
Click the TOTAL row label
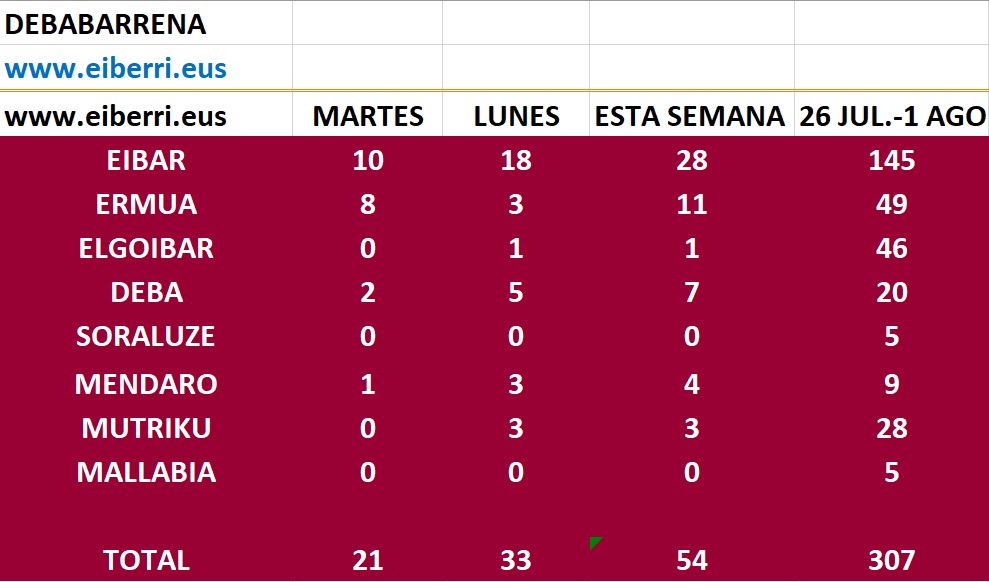[x=146, y=561]
